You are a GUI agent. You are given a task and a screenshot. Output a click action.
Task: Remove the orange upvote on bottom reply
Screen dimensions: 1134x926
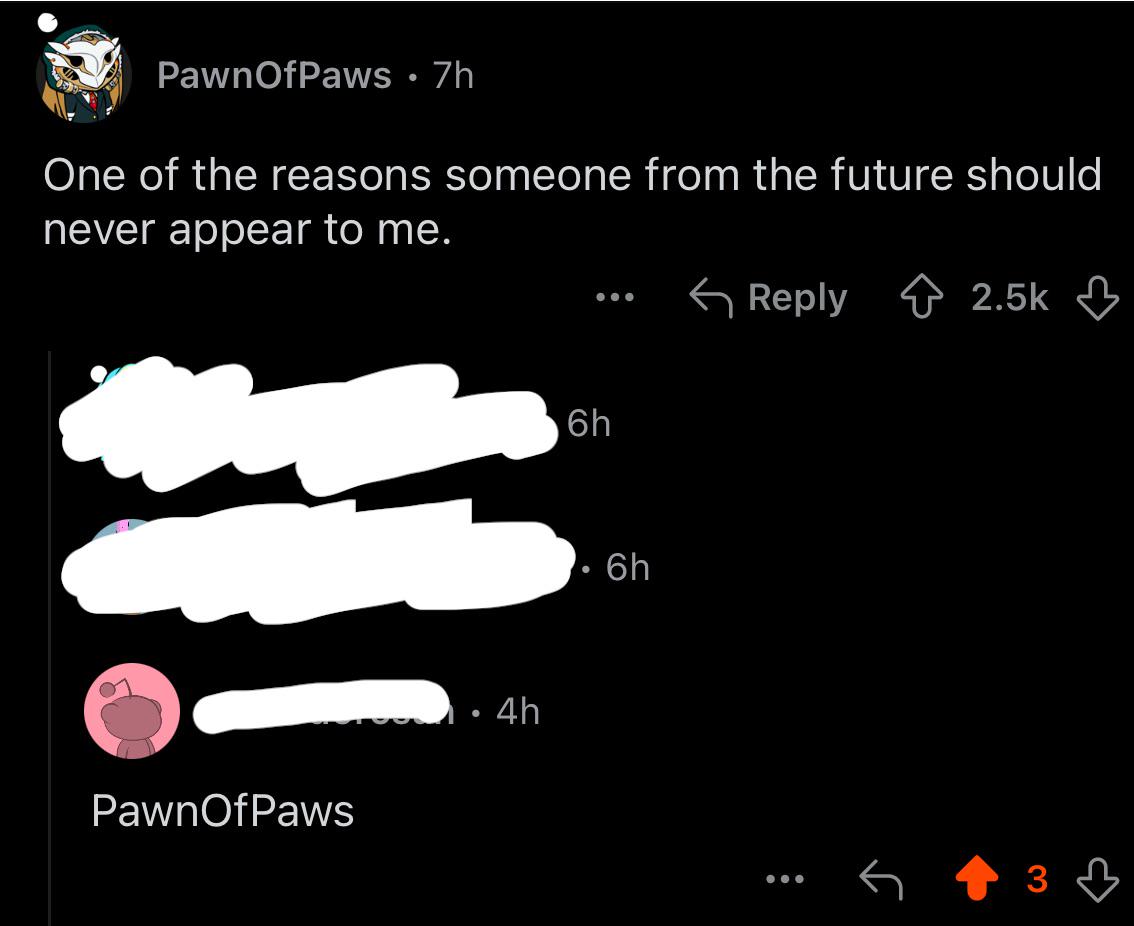(976, 878)
